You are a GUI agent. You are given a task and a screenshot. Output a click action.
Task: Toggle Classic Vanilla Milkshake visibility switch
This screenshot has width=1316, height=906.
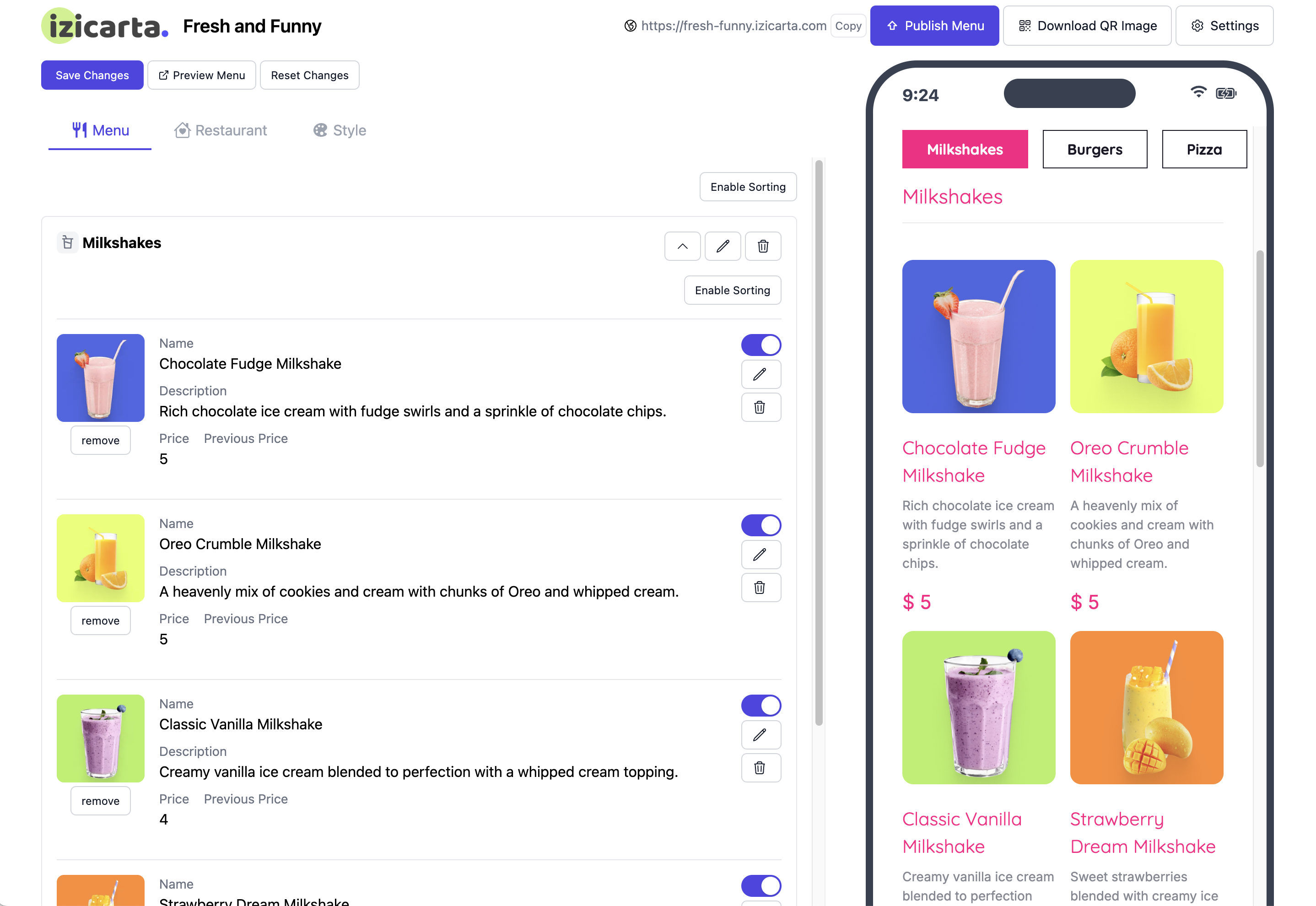[761, 706]
